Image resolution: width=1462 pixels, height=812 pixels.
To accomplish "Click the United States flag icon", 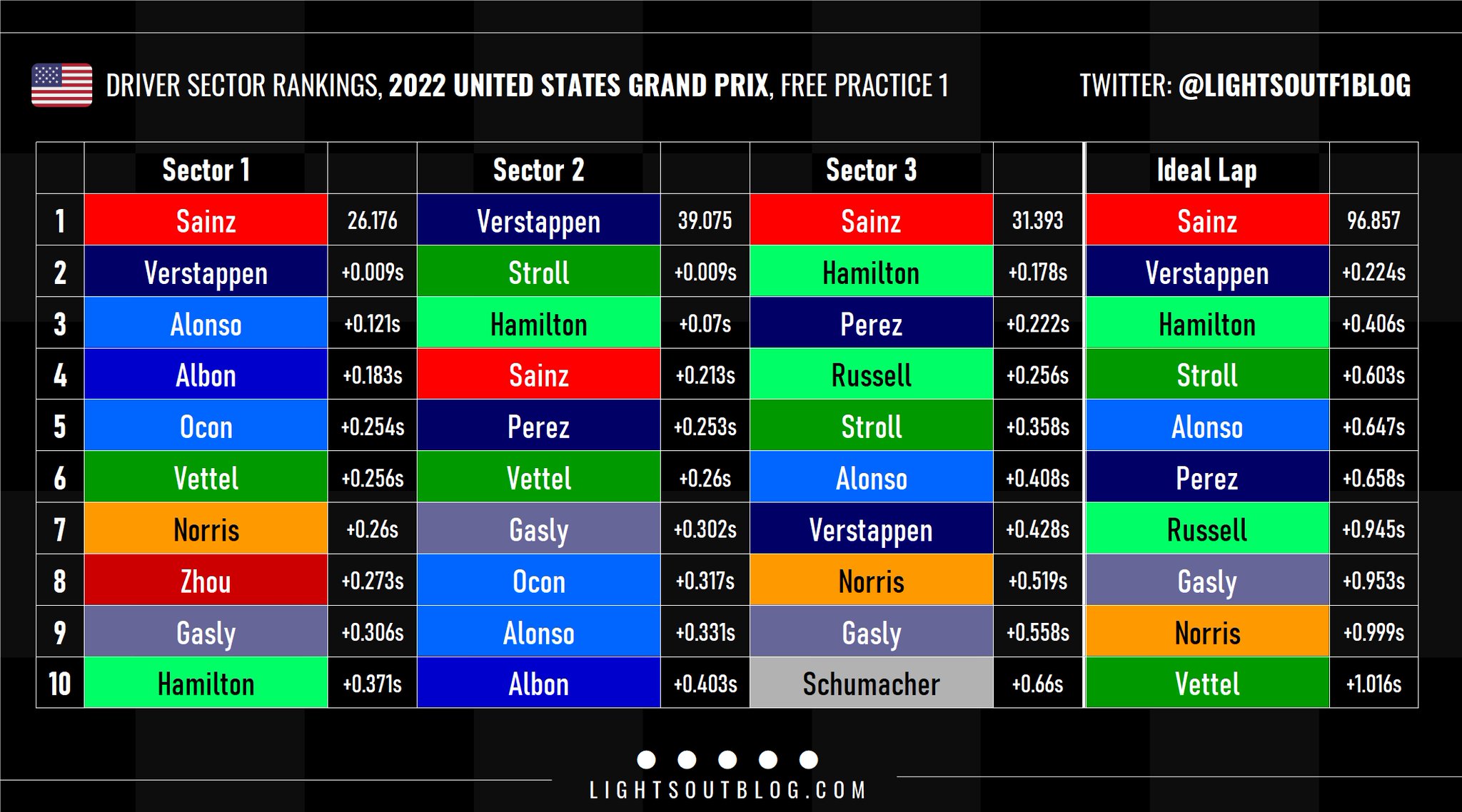I will [62, 85].
